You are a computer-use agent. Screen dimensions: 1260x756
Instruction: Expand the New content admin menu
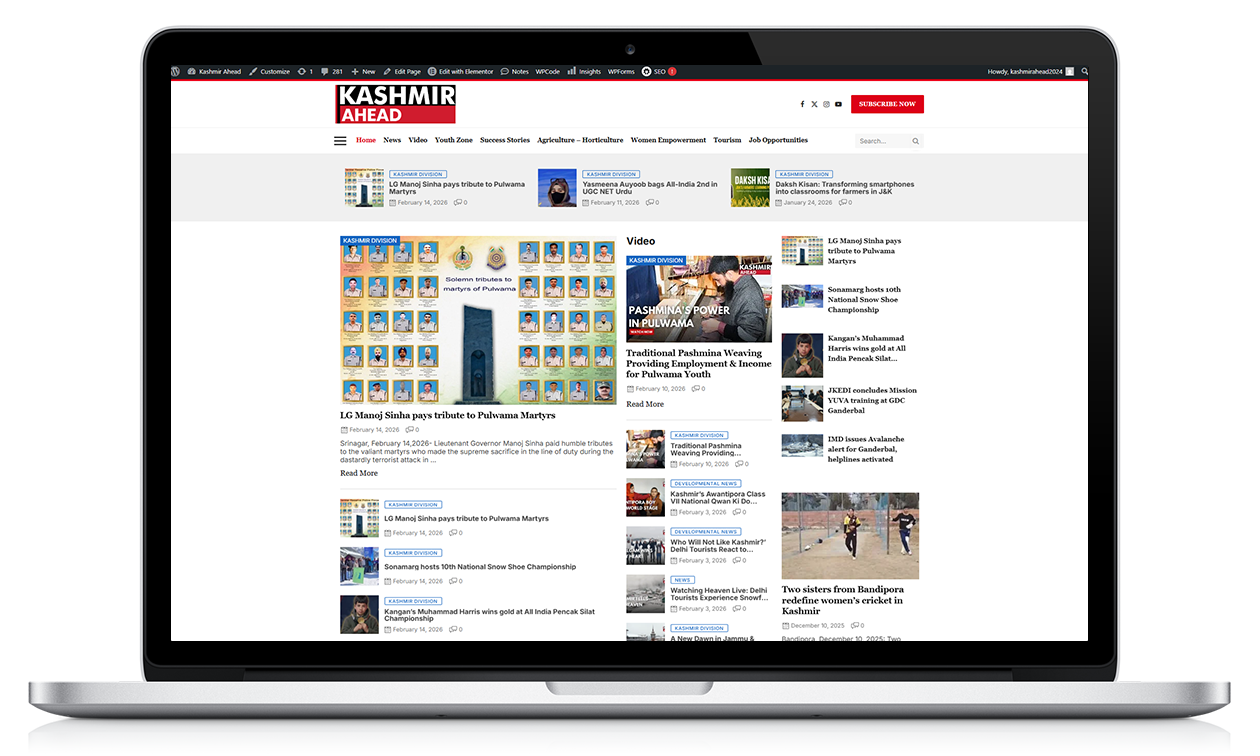click(x=363, y=72)
